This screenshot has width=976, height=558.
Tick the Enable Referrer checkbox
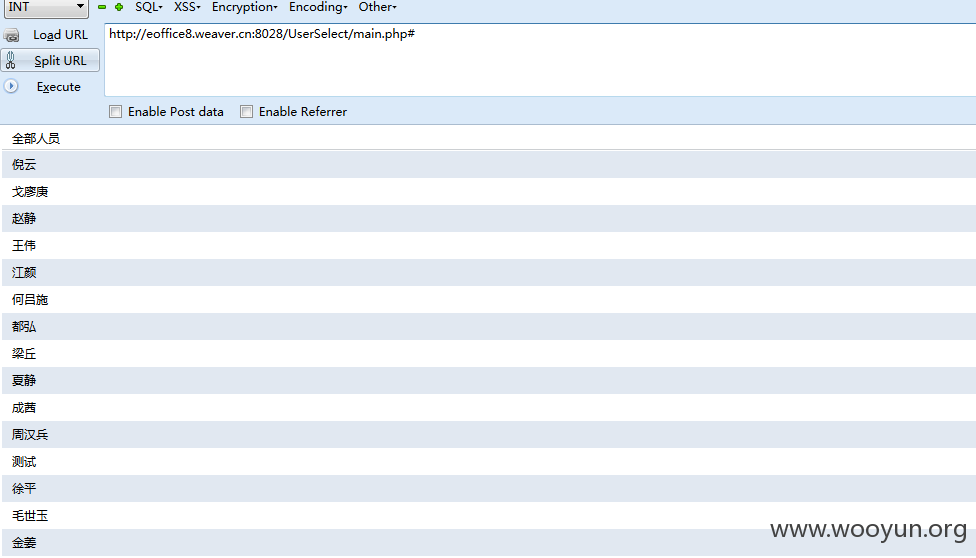(x=247, y=112)
